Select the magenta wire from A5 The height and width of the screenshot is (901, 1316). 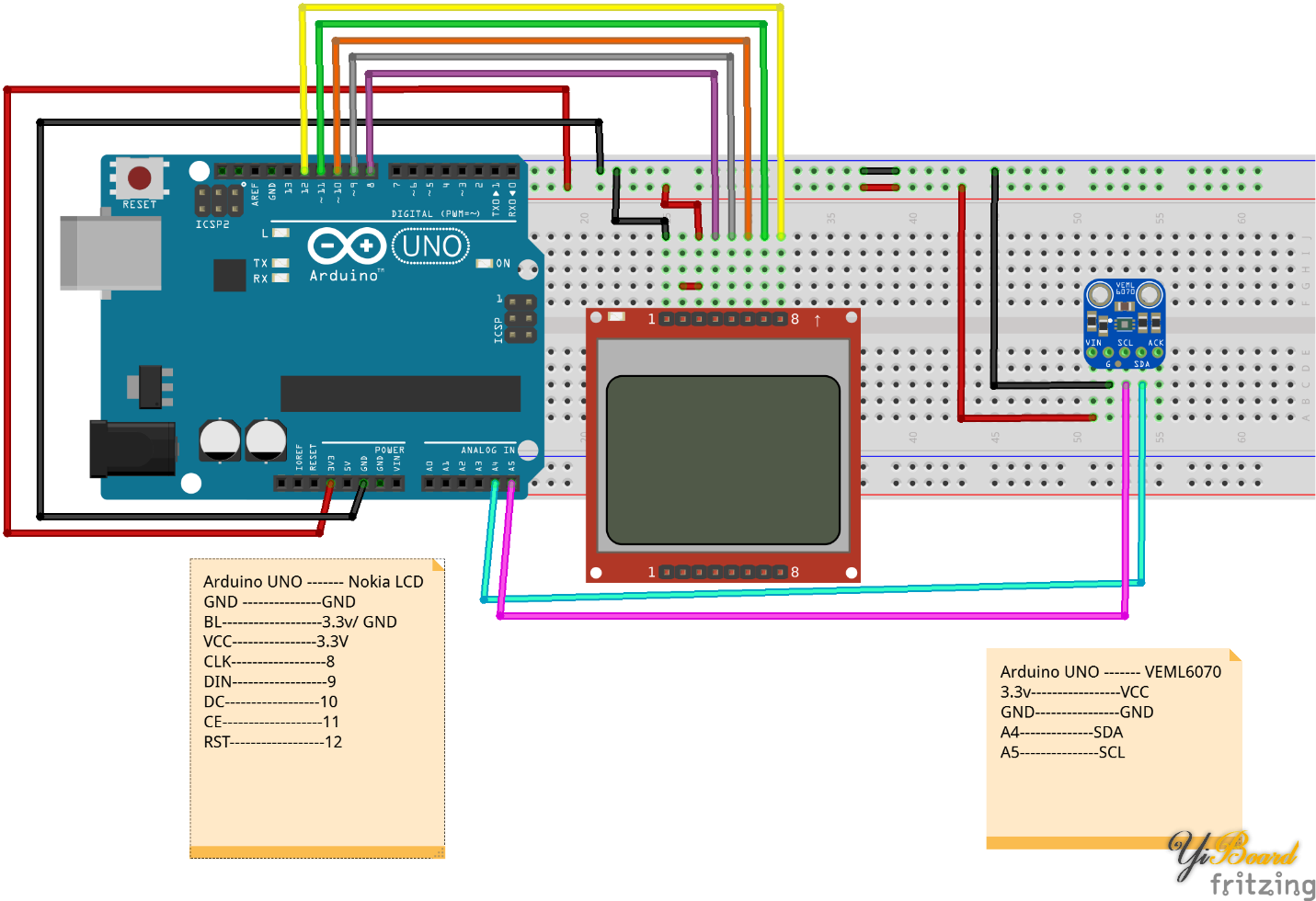[x=809, y=615]
